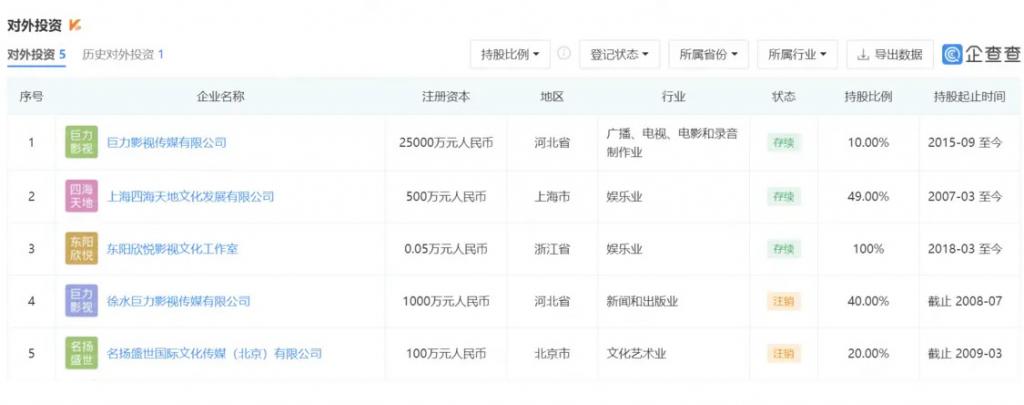Expand the 所属行业 dropdown filter
Image resolution: width=1024 pixels, height=405 pixels.
[x=798, y=54]
